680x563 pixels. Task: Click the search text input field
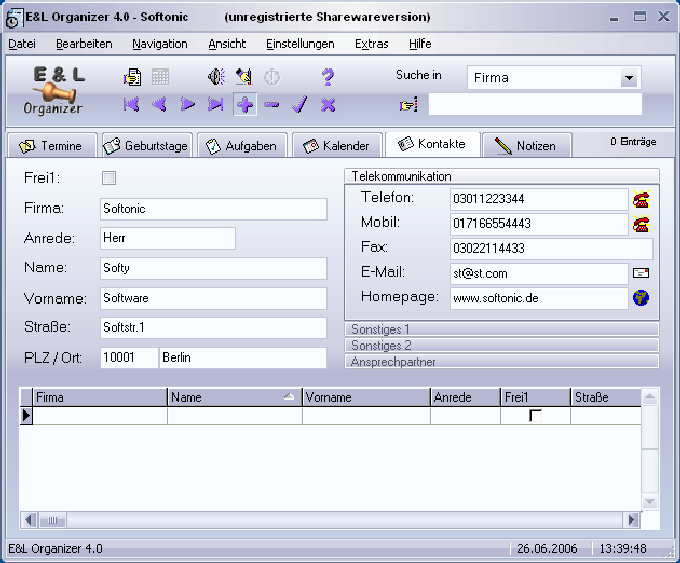coord(535,105)
